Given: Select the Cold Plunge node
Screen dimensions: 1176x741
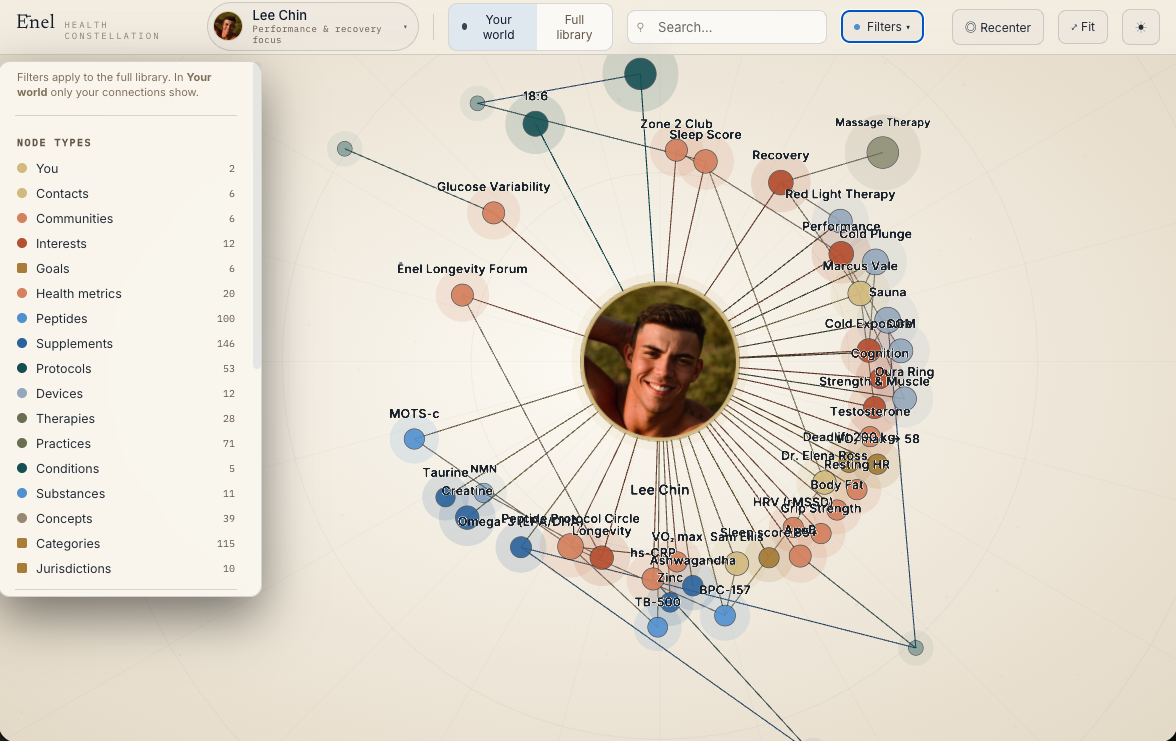Looking at the screenshot, I should point(875,262).
